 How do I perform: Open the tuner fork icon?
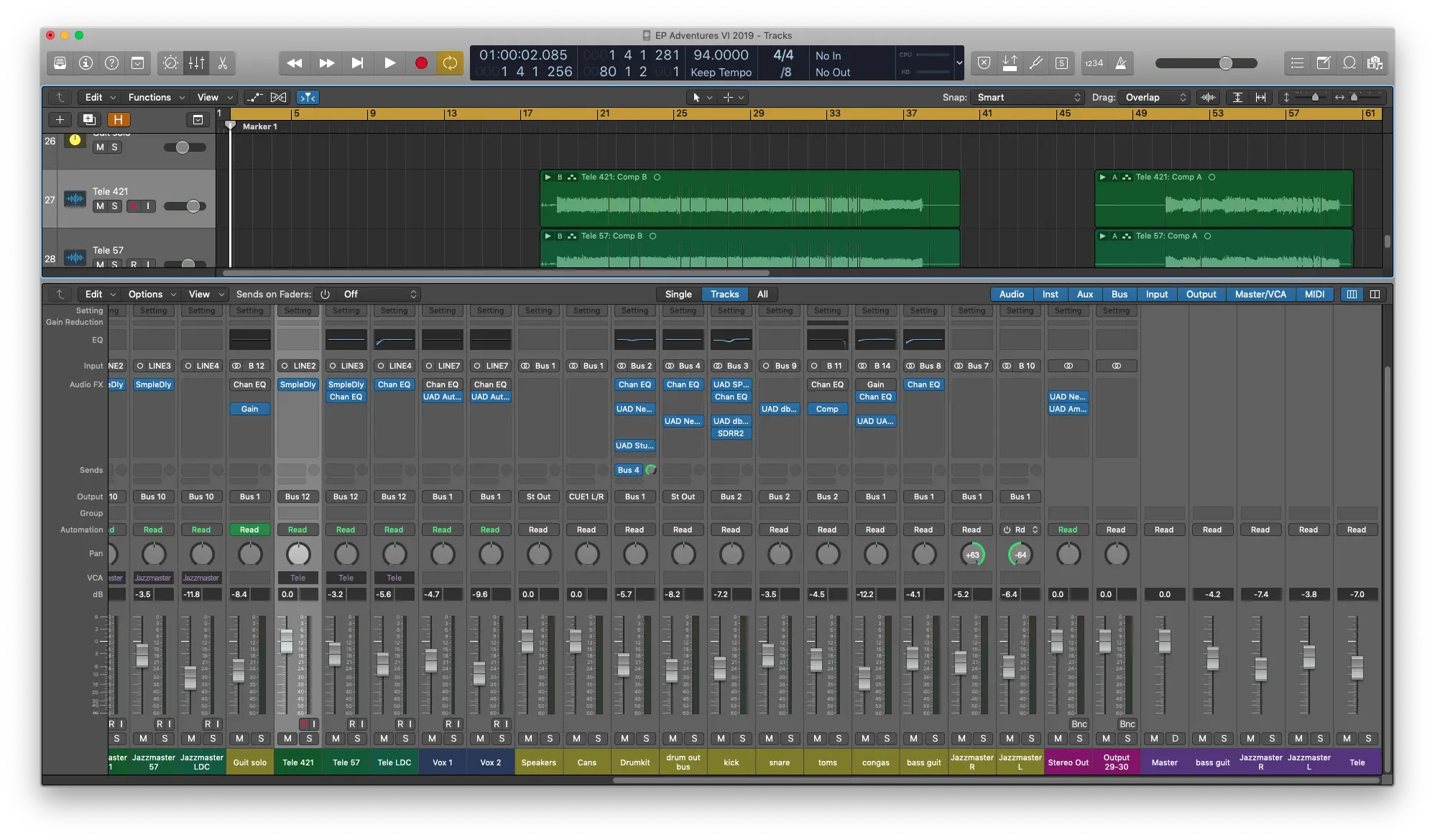1035,63
